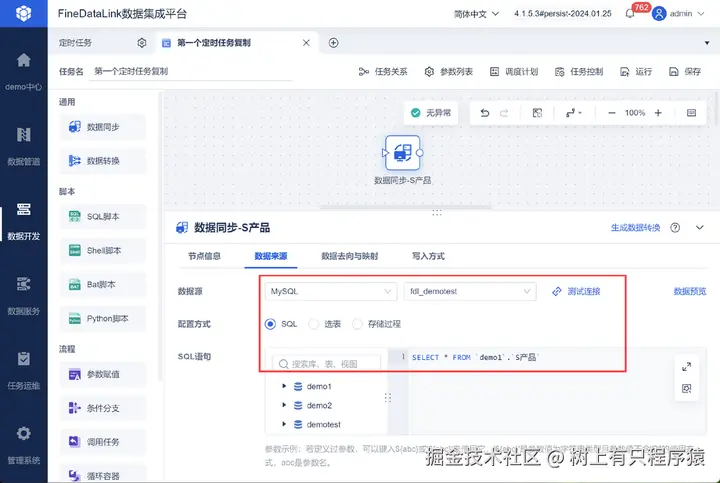Screen dimensions: 720x483
Task: Add the 数据同步 node from the palette
Action: (103, 127)
